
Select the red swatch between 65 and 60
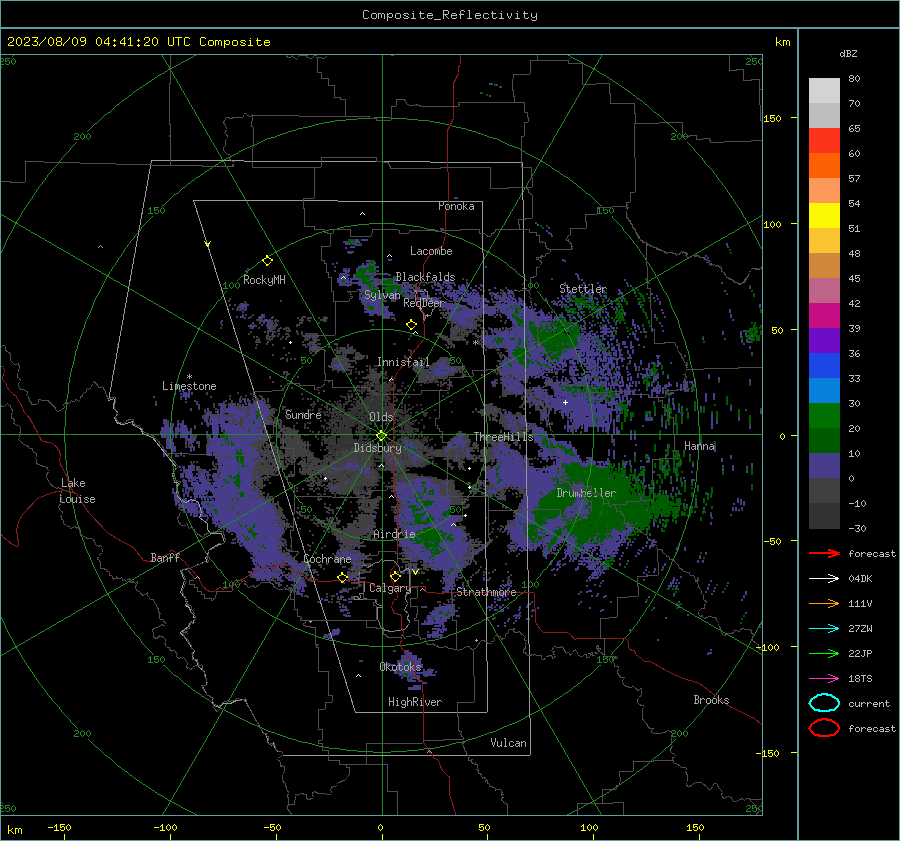824,140
